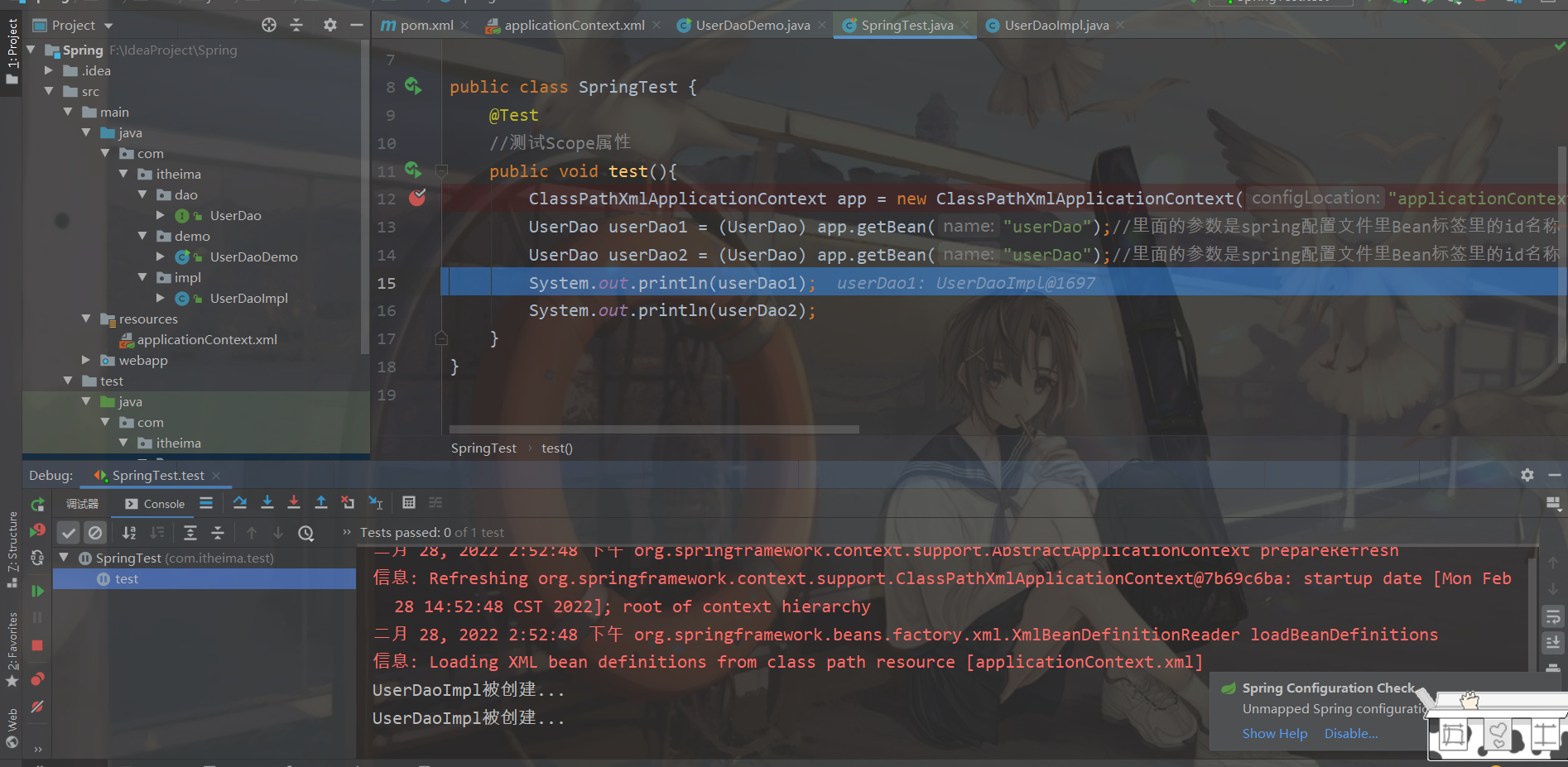Collapse the main folder
1568x767 pixels.
(68, 112)
